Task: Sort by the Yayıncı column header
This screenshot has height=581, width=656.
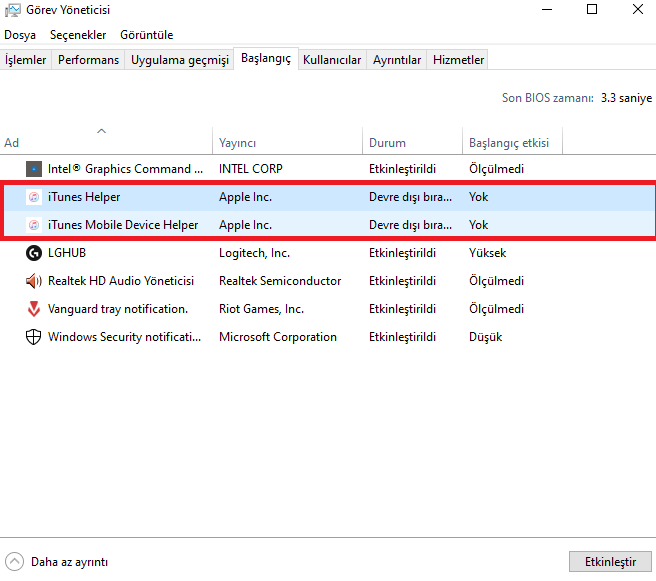Action: click(x=287, y=143)
